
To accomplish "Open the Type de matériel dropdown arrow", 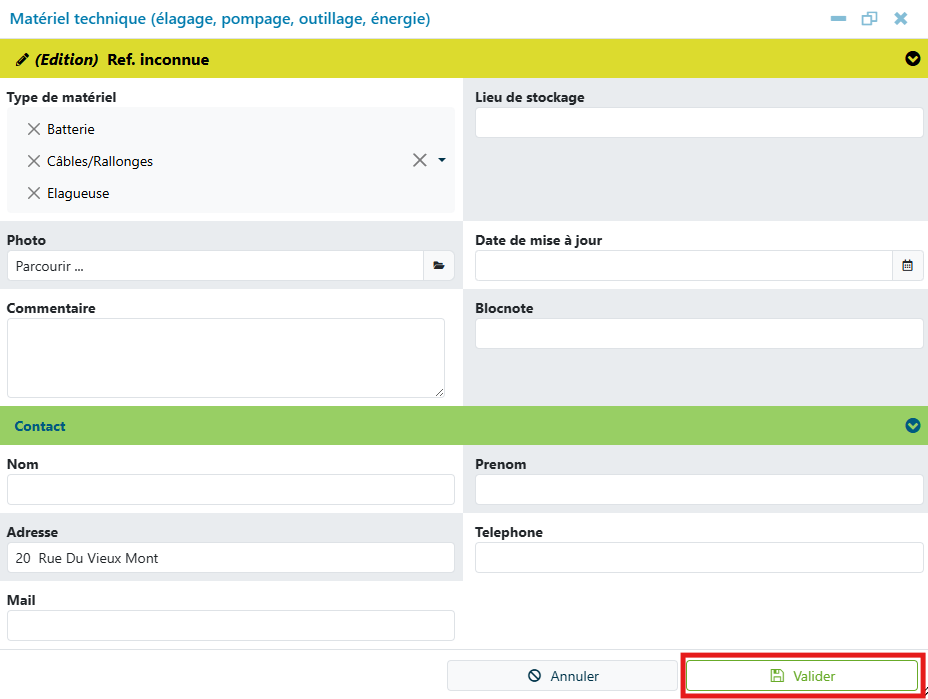I will pyautogui.click(x=442, y=160).
